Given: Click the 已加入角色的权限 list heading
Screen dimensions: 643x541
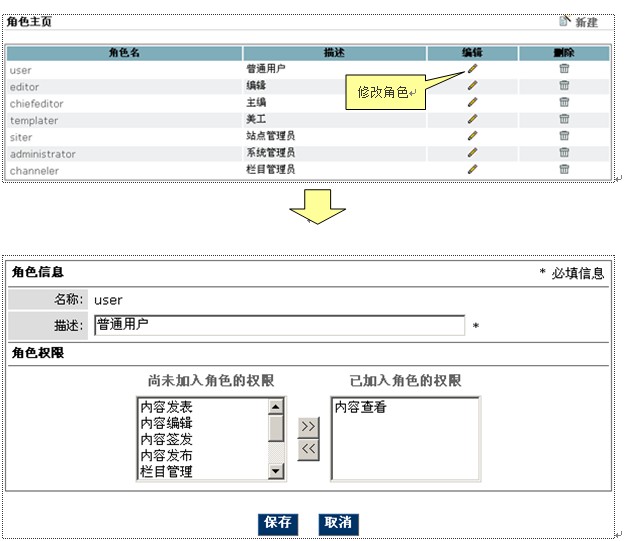Looking at the screenshot, I should (x=405, y=381).
